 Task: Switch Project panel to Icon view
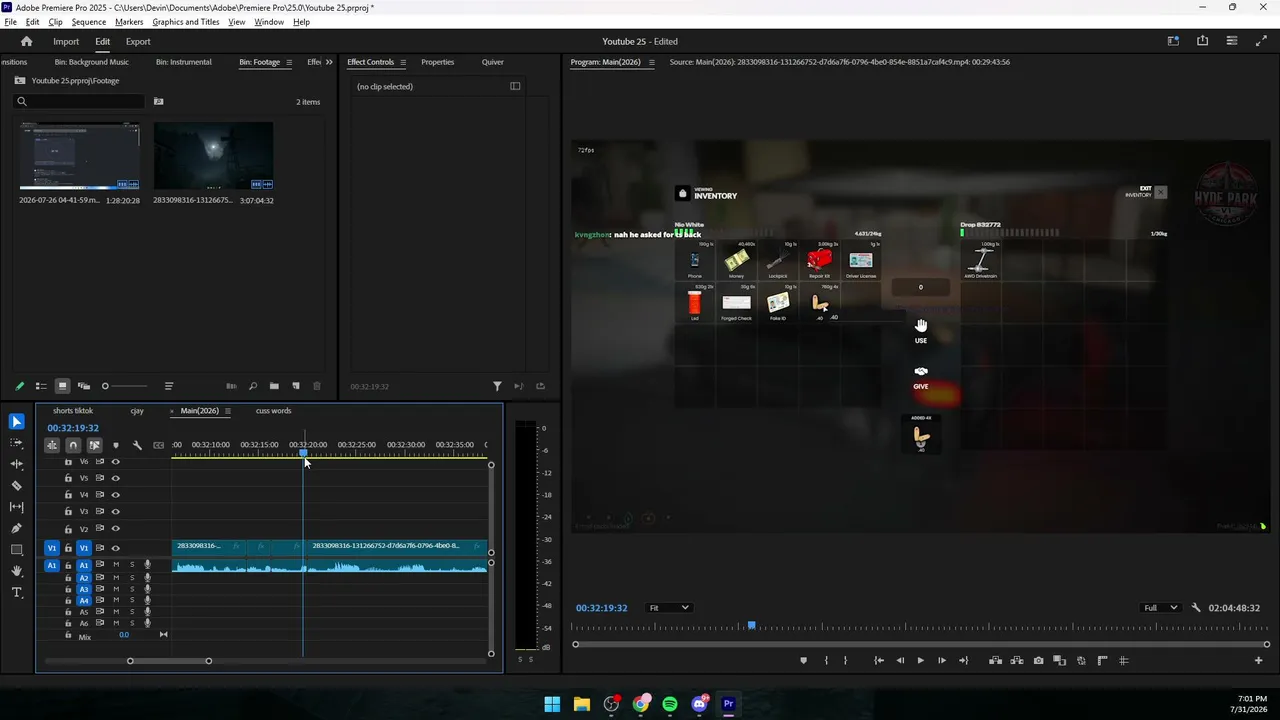[x=62, y=386]
